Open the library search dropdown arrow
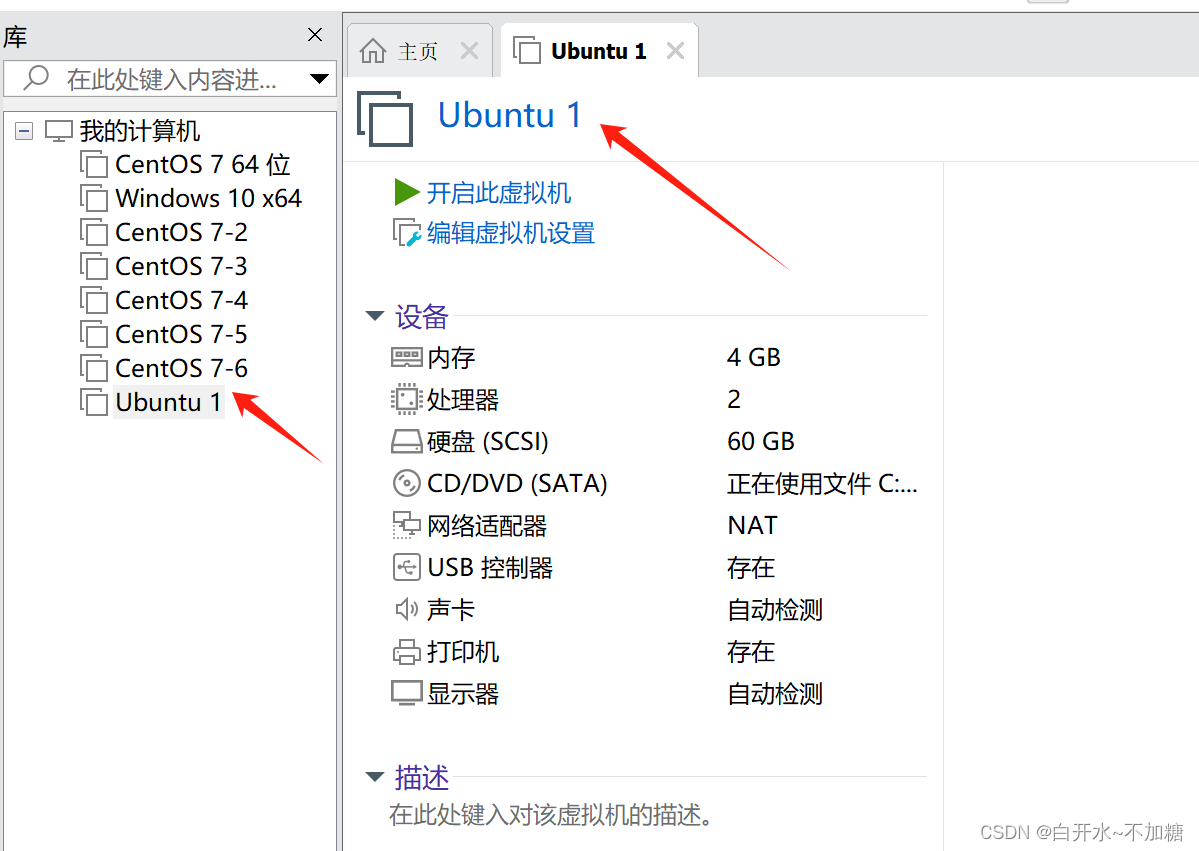This screenshot has height=851, width=1199. tap(319, 78)
